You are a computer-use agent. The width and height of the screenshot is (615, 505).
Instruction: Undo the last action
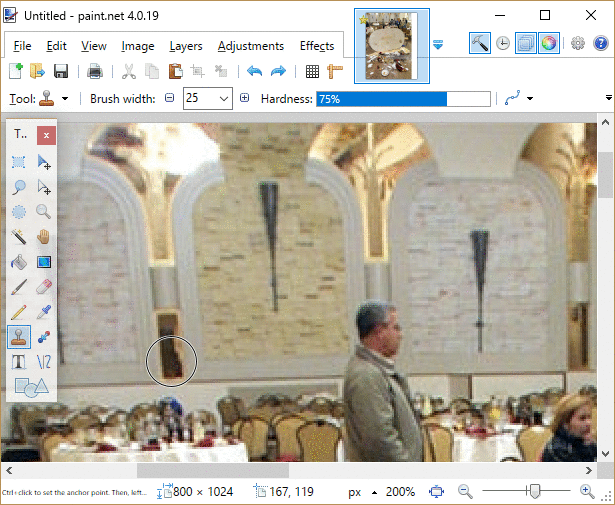point(255,71)
